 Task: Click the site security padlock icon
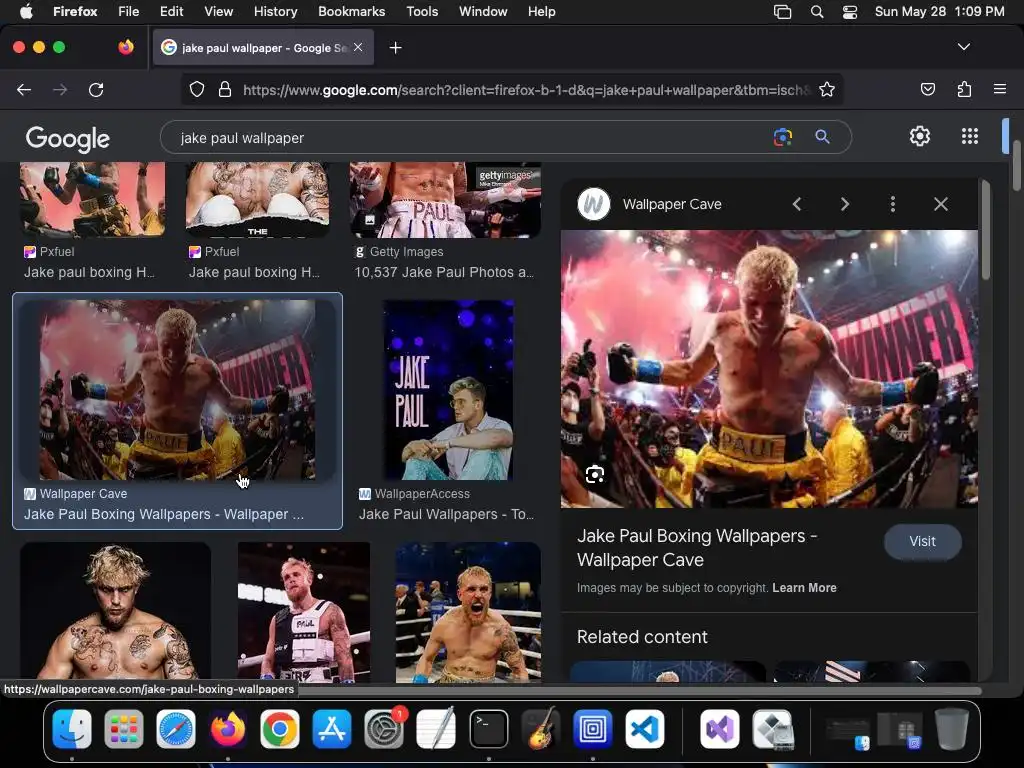point(225,89)
